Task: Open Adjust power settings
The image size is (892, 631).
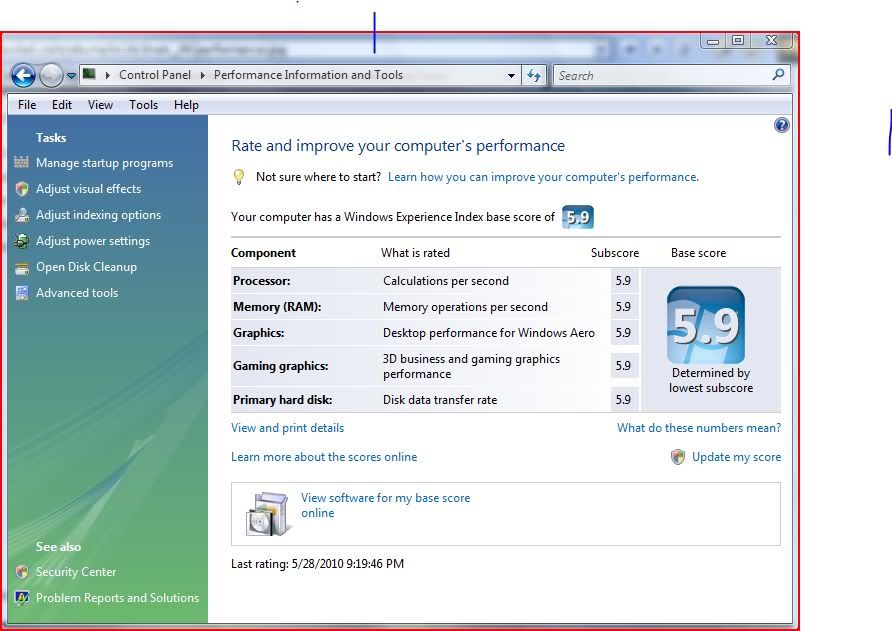Action: [93, 241]
